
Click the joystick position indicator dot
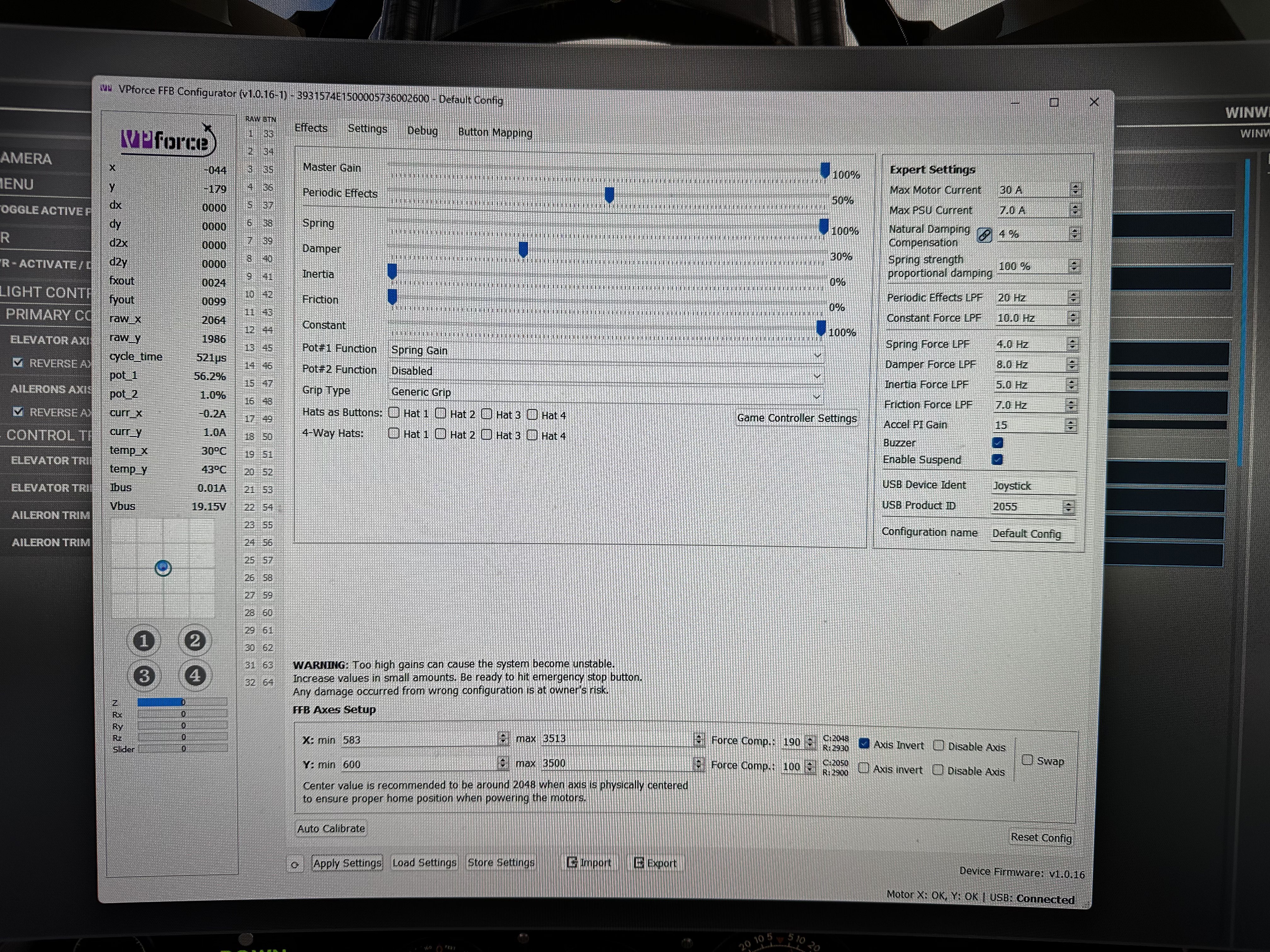coord(163,568)
